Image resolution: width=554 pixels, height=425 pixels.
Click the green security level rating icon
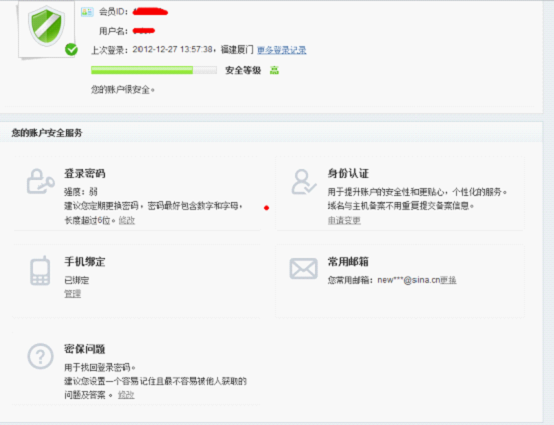point(274,70)
